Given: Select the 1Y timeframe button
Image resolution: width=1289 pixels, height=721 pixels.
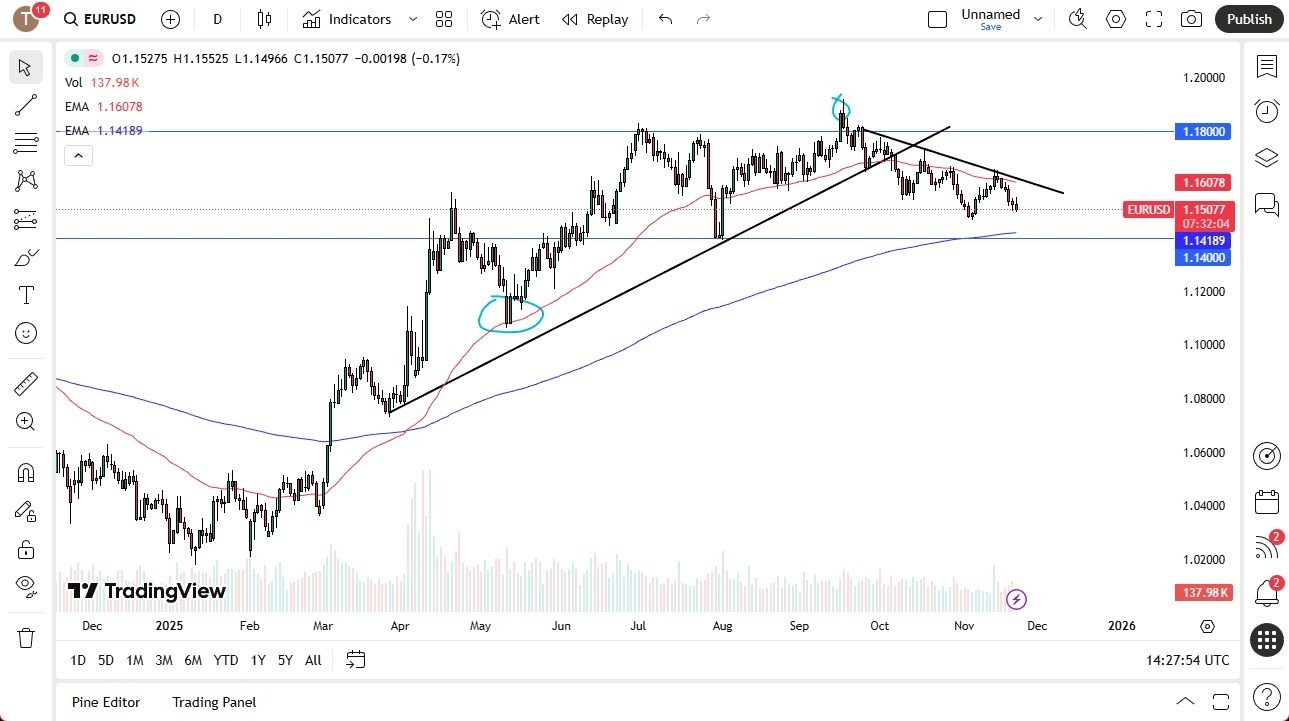Looking at the screenshot, I should pos(257,660).
